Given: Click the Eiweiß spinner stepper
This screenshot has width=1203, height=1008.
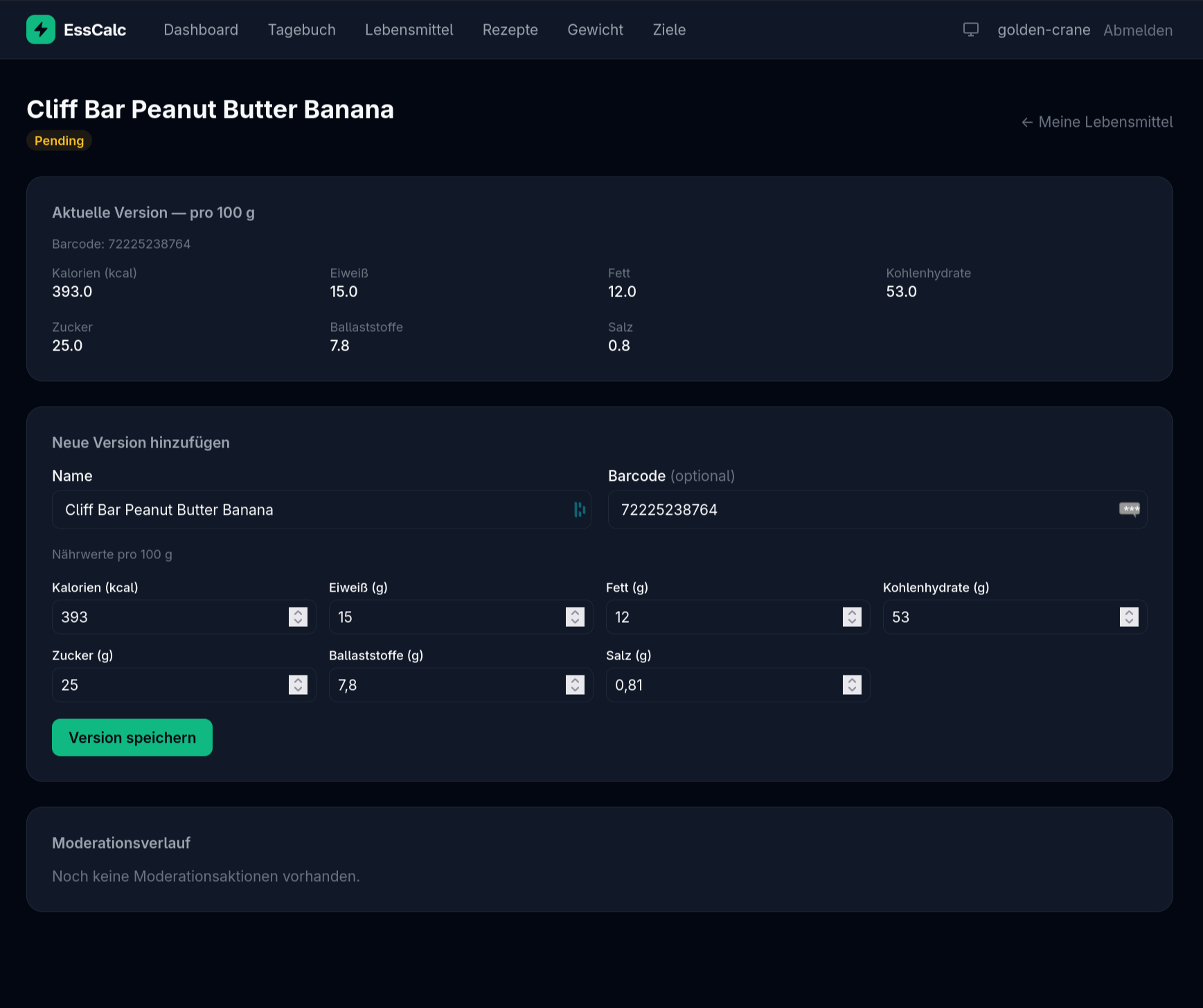Looking at the screenshot, I should point(575,617).
